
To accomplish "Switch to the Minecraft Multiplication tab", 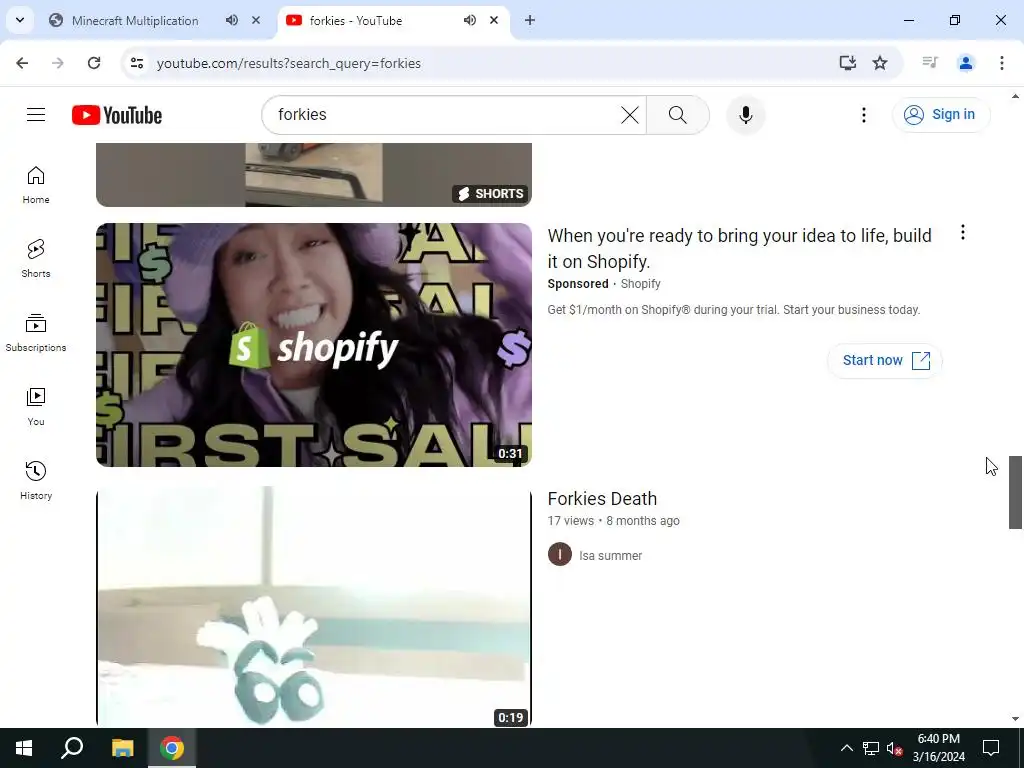I will click(135, 20).
